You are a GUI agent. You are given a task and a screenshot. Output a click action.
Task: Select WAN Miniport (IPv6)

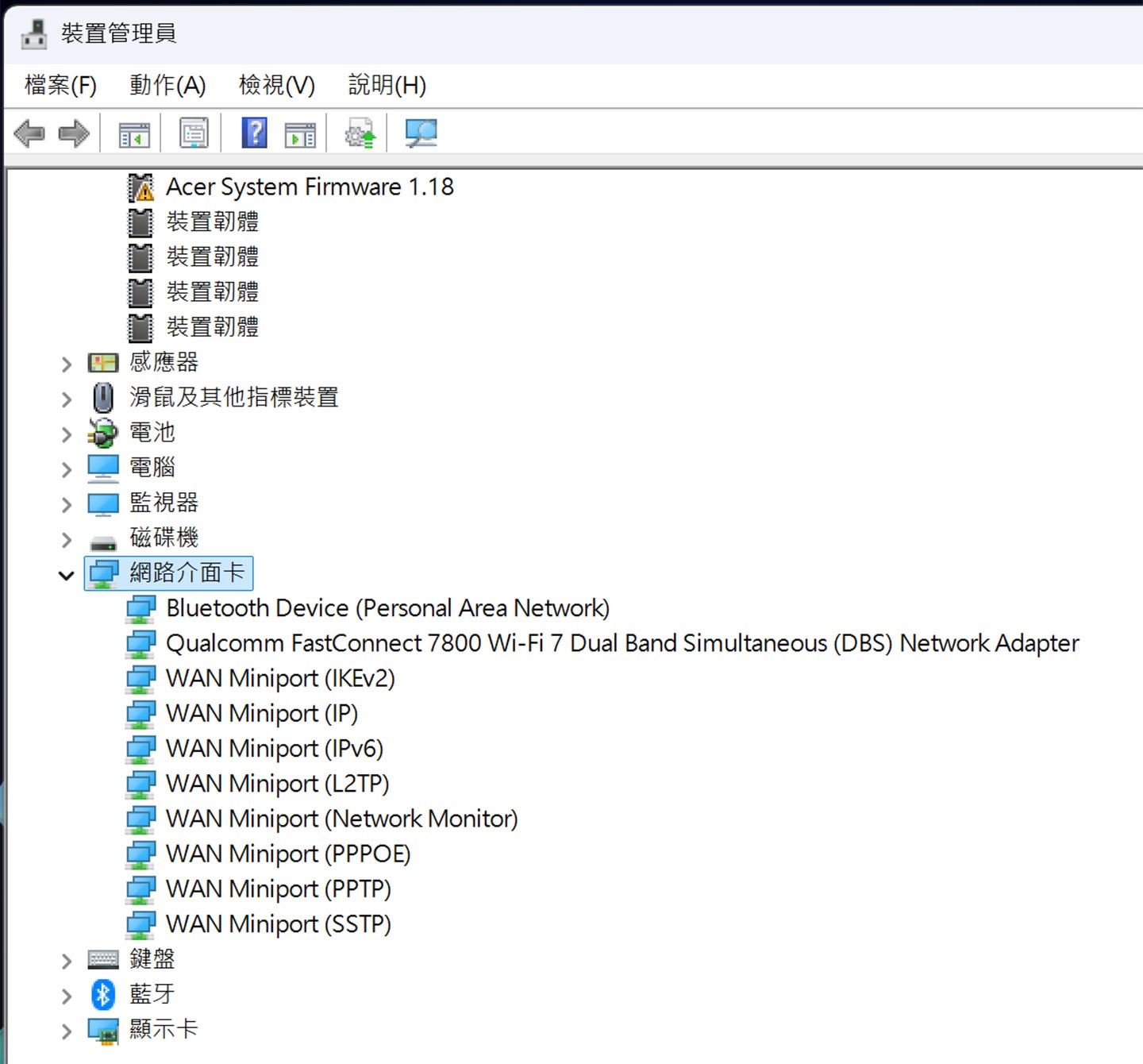[275, 749]
